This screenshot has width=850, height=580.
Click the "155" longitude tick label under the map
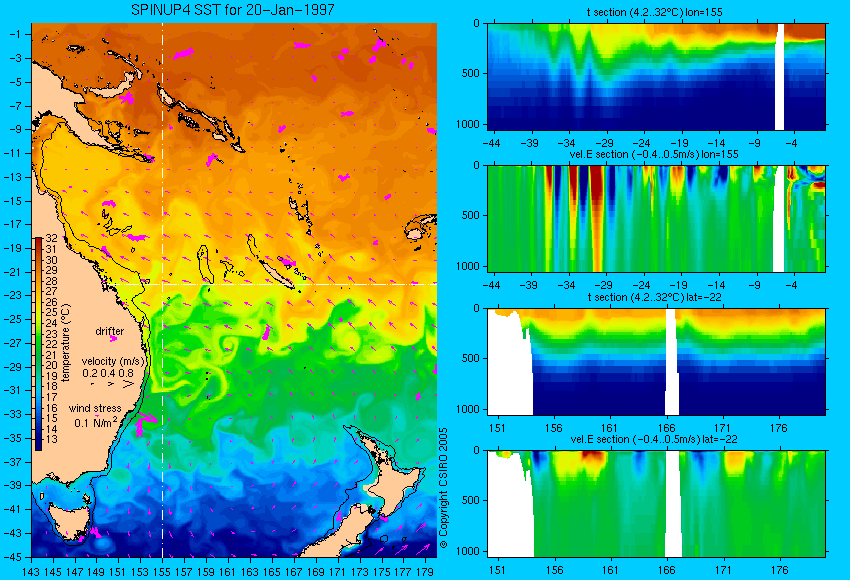(x=163, y=571)
